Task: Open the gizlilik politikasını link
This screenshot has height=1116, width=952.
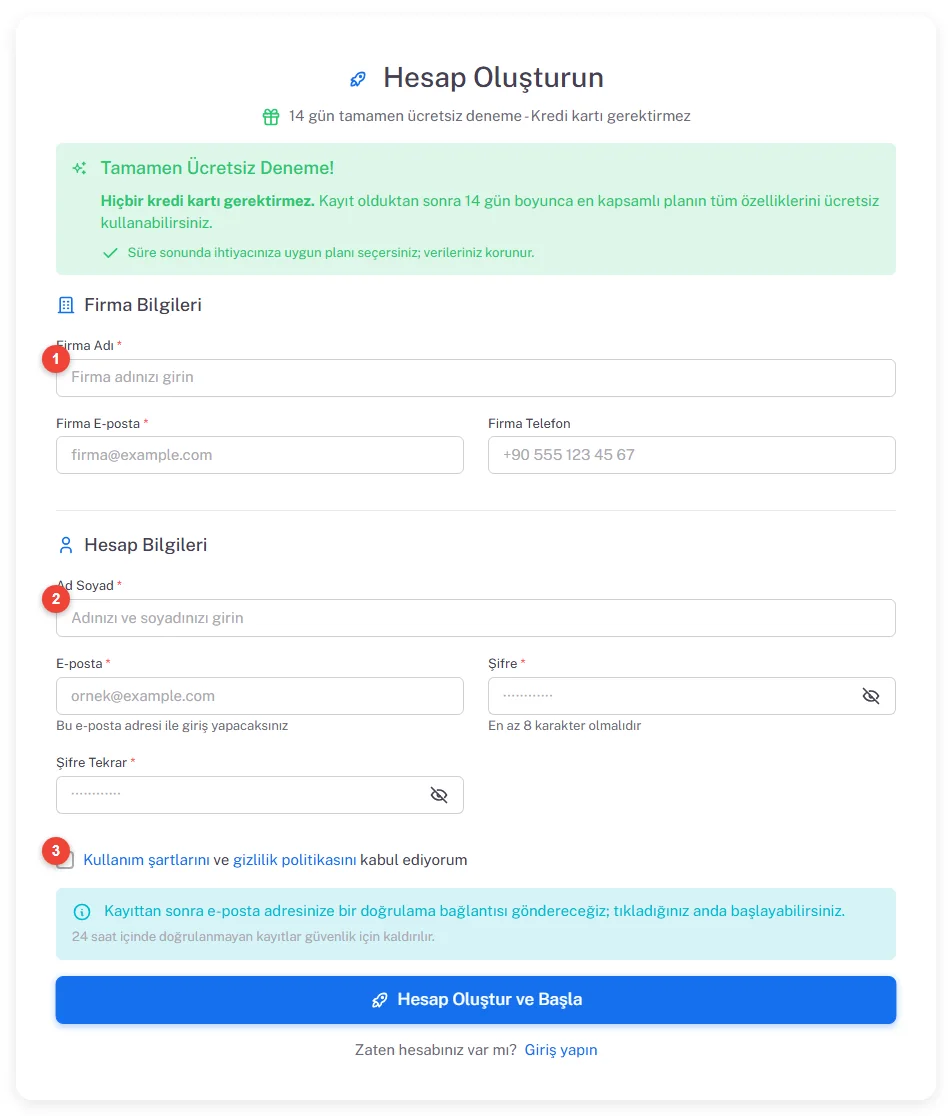Action: (x=295, y=860)
